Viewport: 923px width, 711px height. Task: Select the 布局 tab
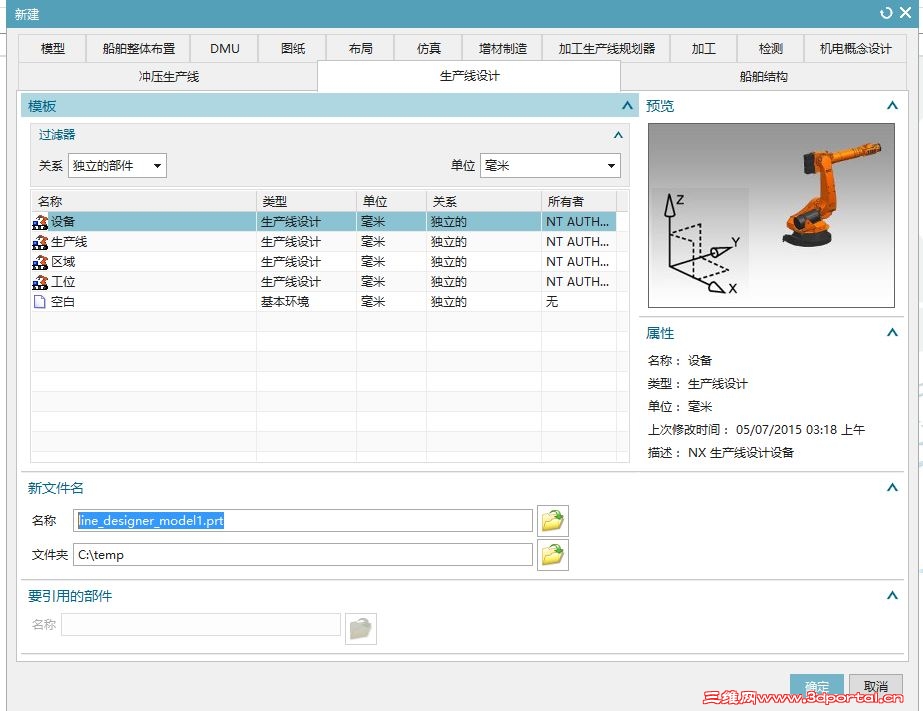coord(360,48)
